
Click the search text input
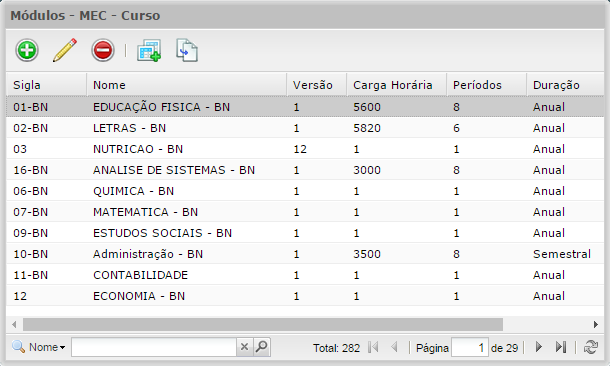pos(154,347)
